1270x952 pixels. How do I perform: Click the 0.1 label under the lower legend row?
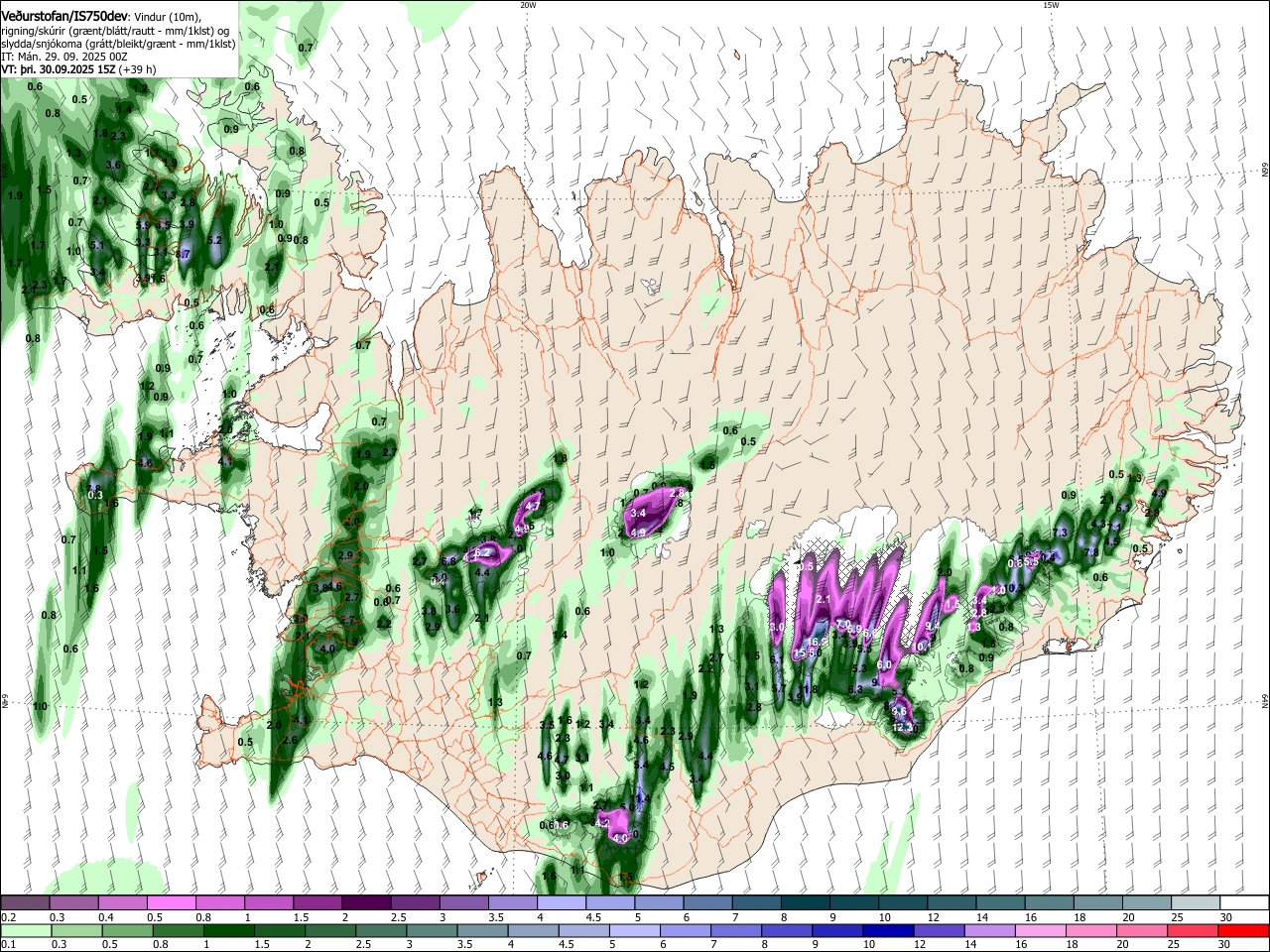tap(8, 945)
